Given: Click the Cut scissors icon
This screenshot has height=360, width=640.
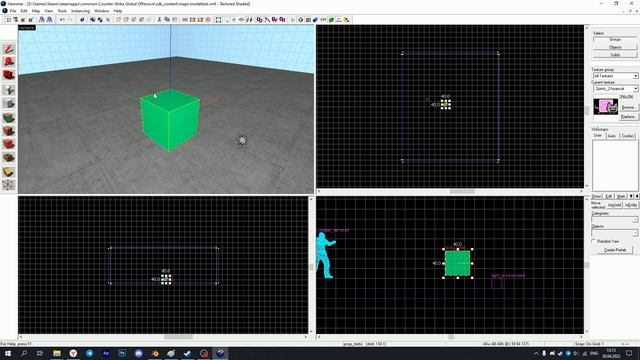Looking at the screenshot, I should pos(159,20).
